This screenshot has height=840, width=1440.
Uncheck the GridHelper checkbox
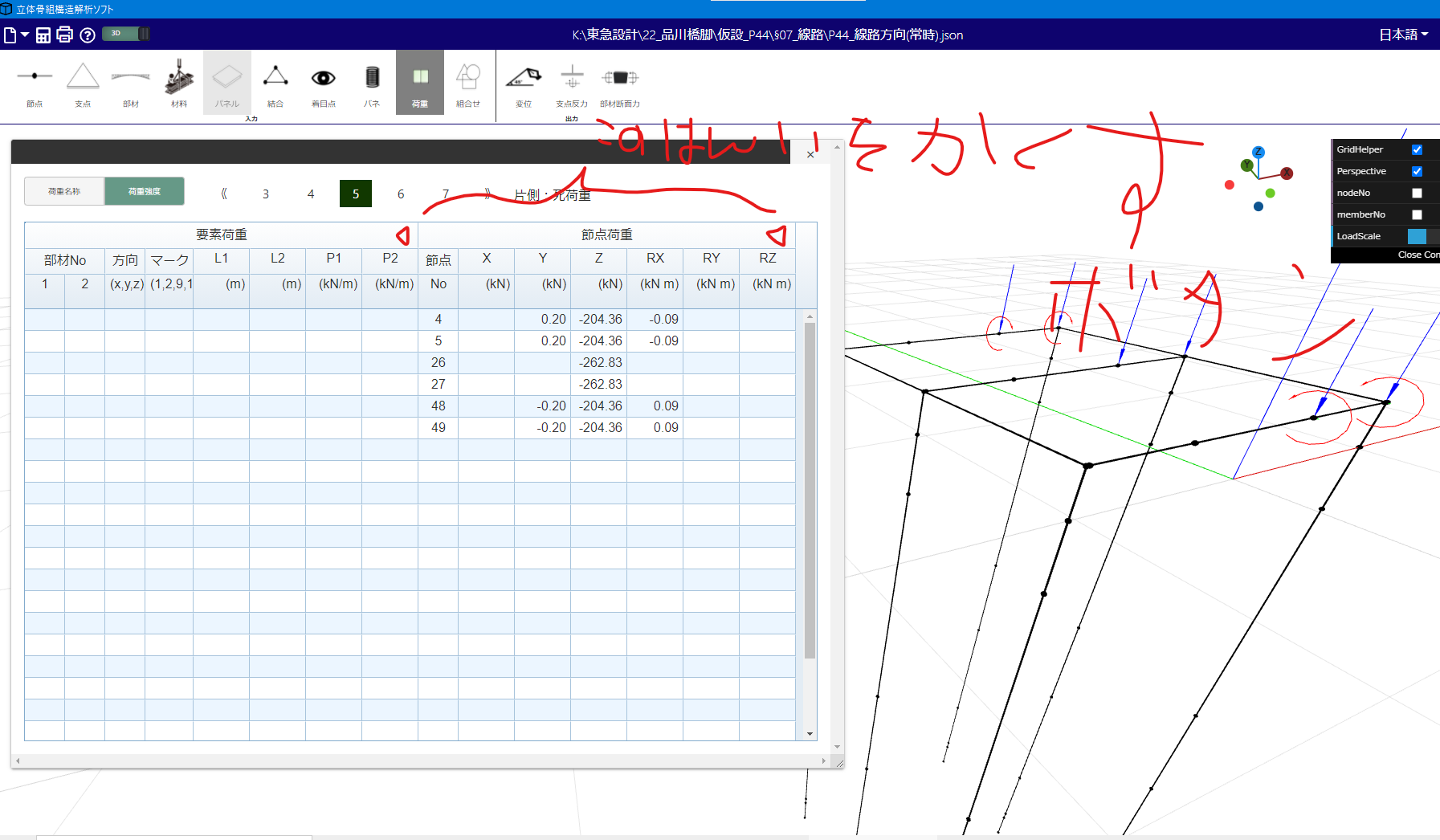click(1417, 149)
